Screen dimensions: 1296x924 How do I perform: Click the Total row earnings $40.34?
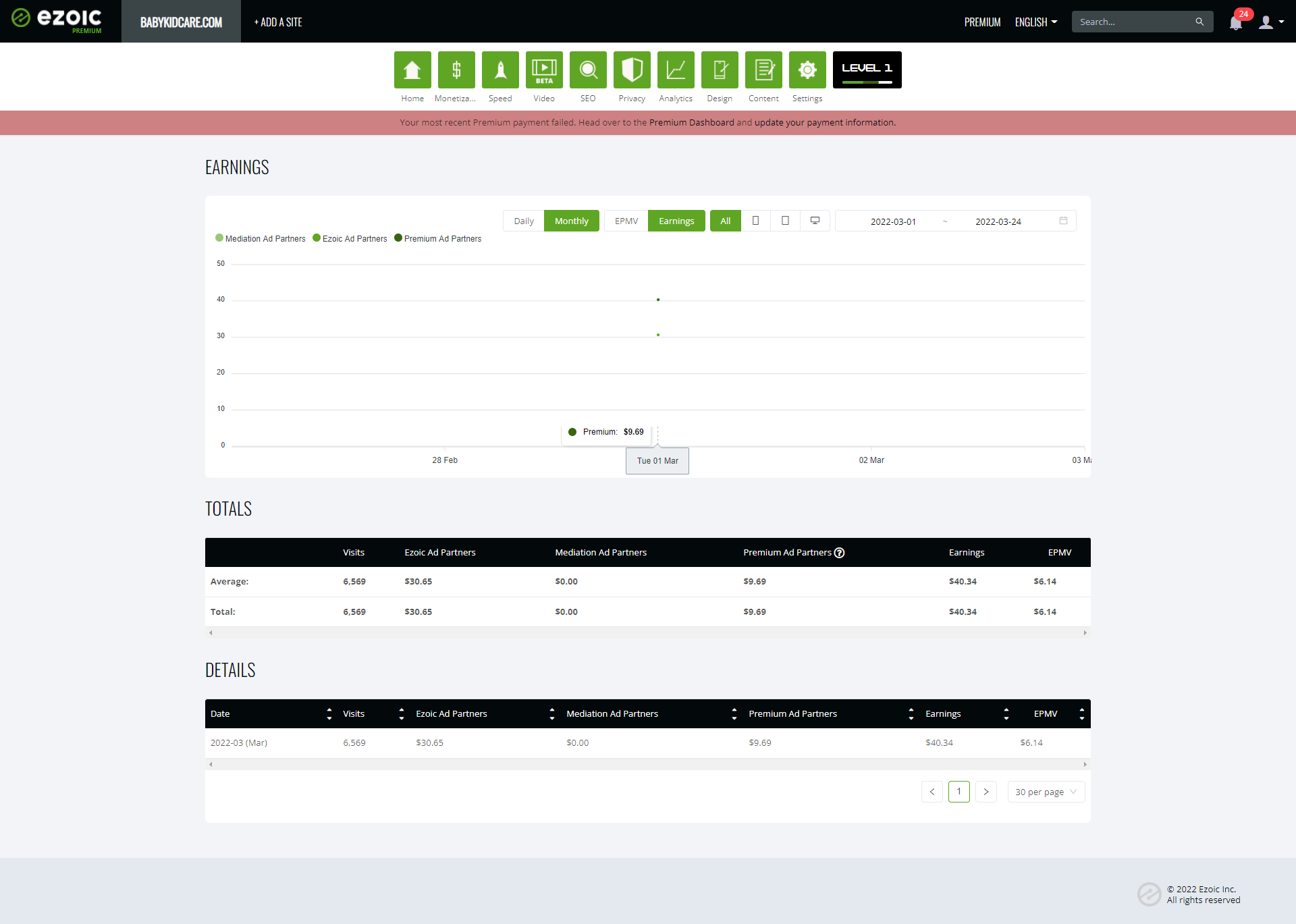point(963,612)
